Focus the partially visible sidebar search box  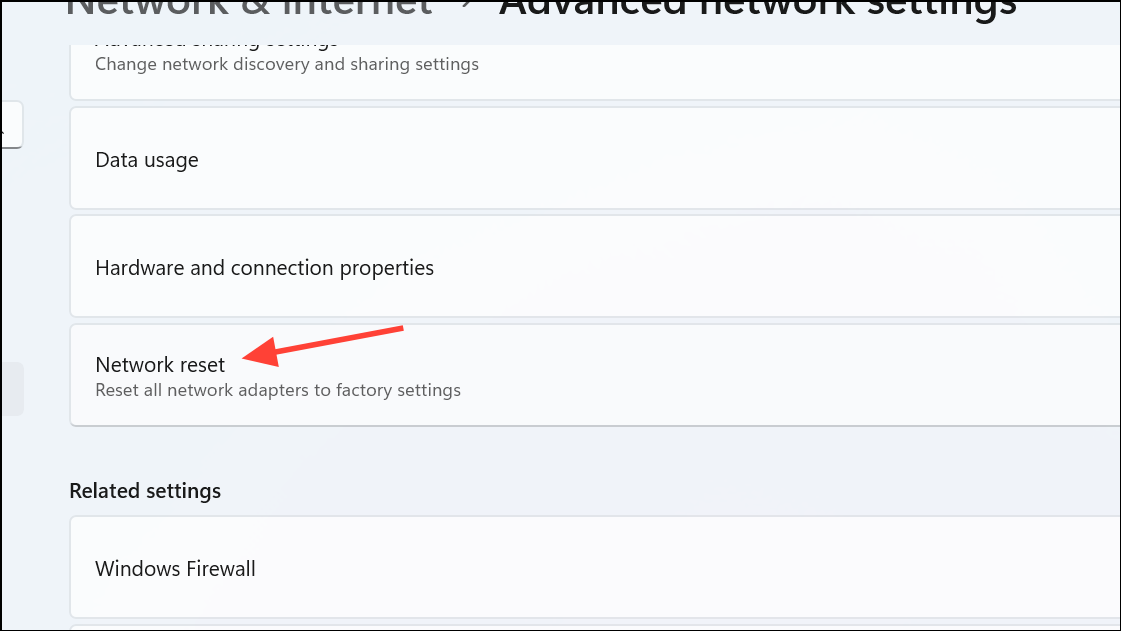(x=11, y=125)
